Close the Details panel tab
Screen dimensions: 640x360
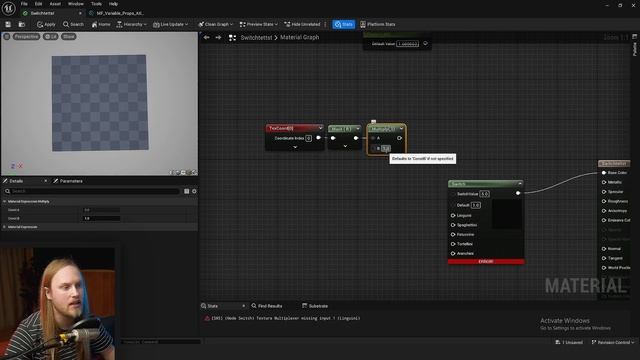45,181
